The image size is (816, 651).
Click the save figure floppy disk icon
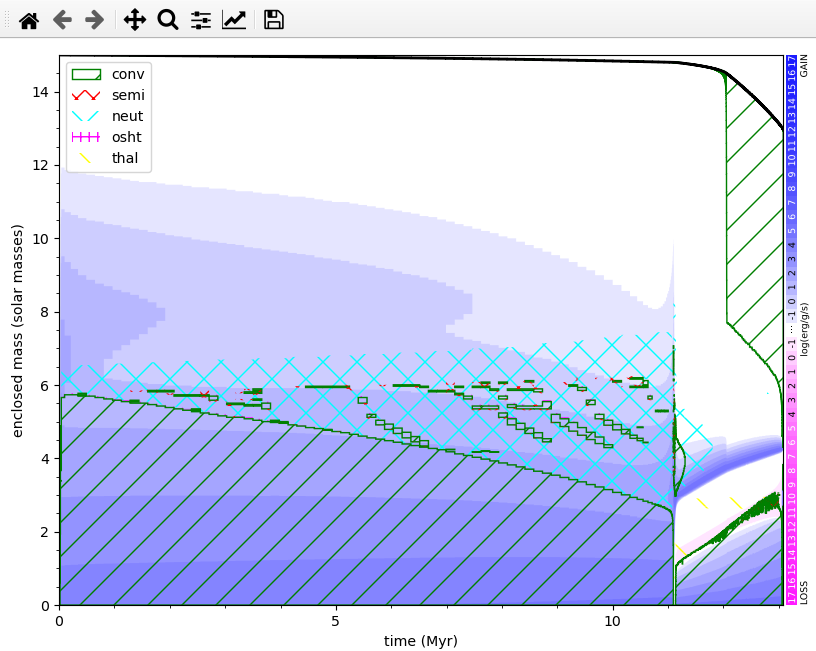(272, 19)
